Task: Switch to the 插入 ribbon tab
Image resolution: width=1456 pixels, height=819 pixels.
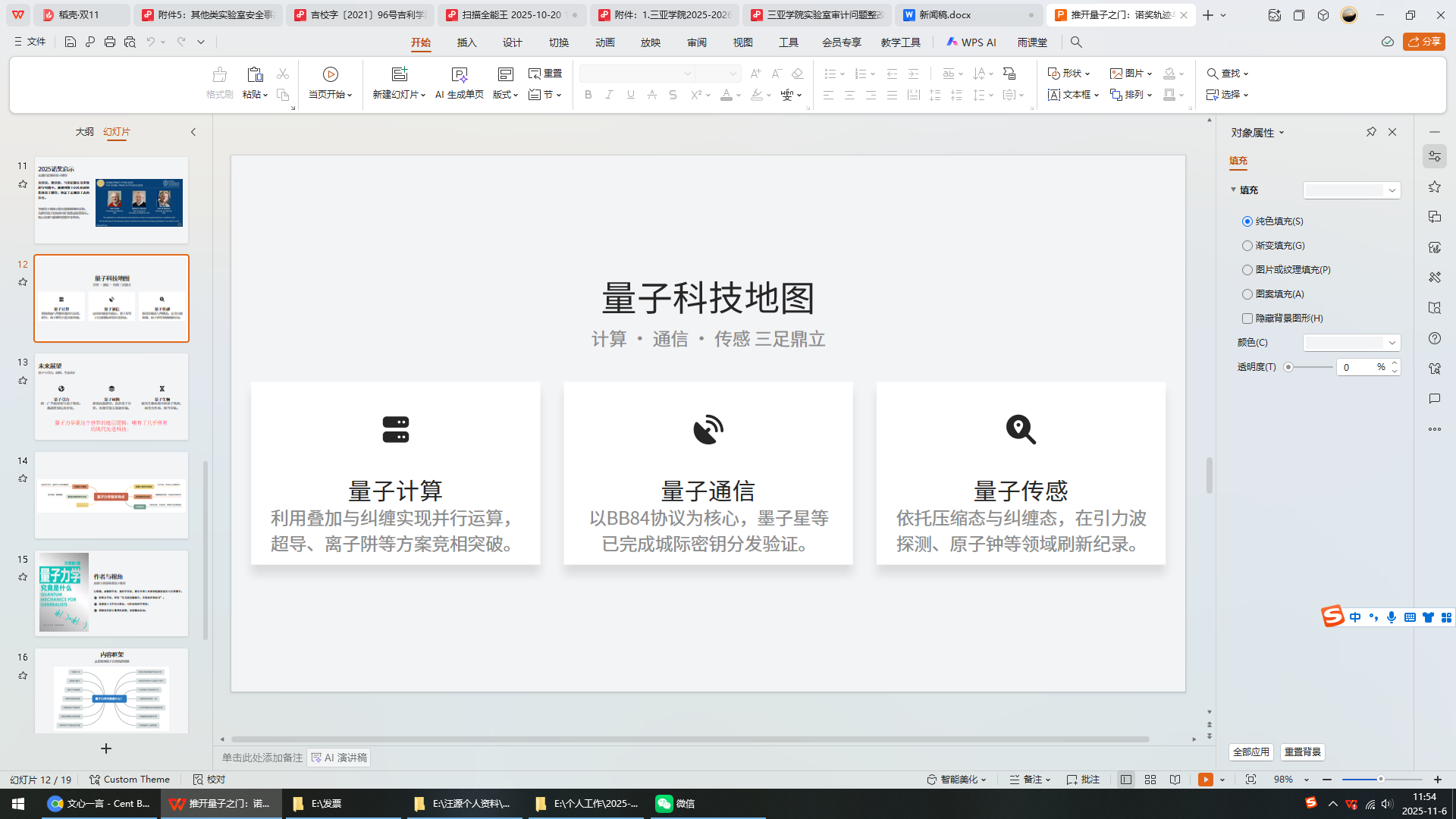Action: [466, 42]
